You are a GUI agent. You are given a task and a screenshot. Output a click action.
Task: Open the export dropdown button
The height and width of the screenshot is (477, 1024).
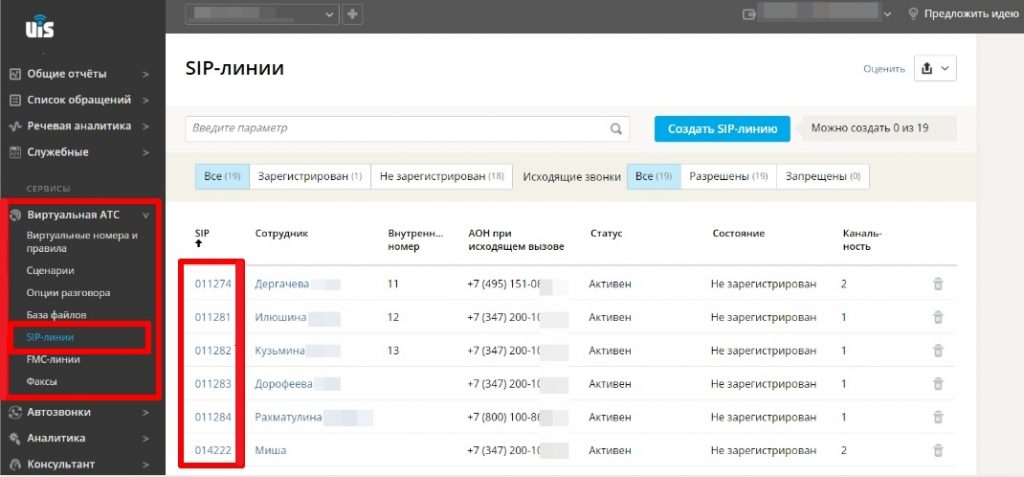pyautogui.click(x=935, y=68)
